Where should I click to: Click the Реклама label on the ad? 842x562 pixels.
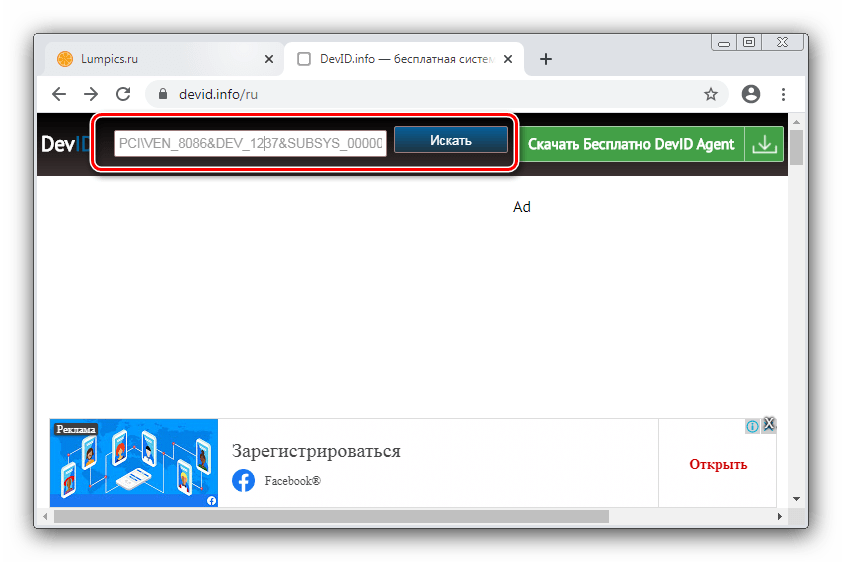pyautogui.click(x=76, y=429)
